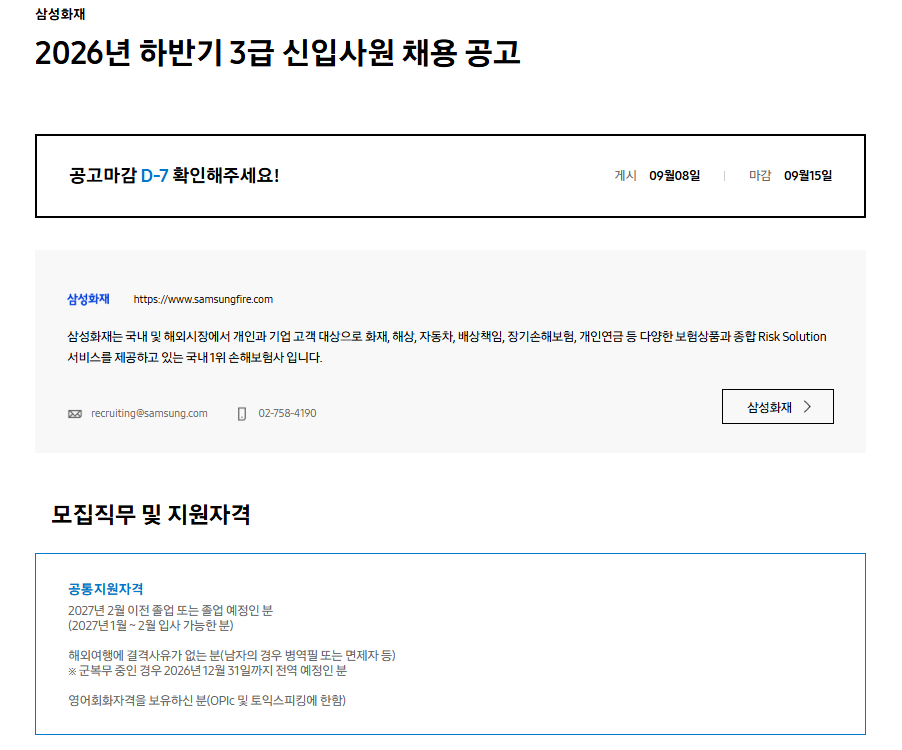Click the 2026년 하반기 3급 신입사원 채용 공고 title
This screenshot has height=750, width=902.
coord(277,53)
